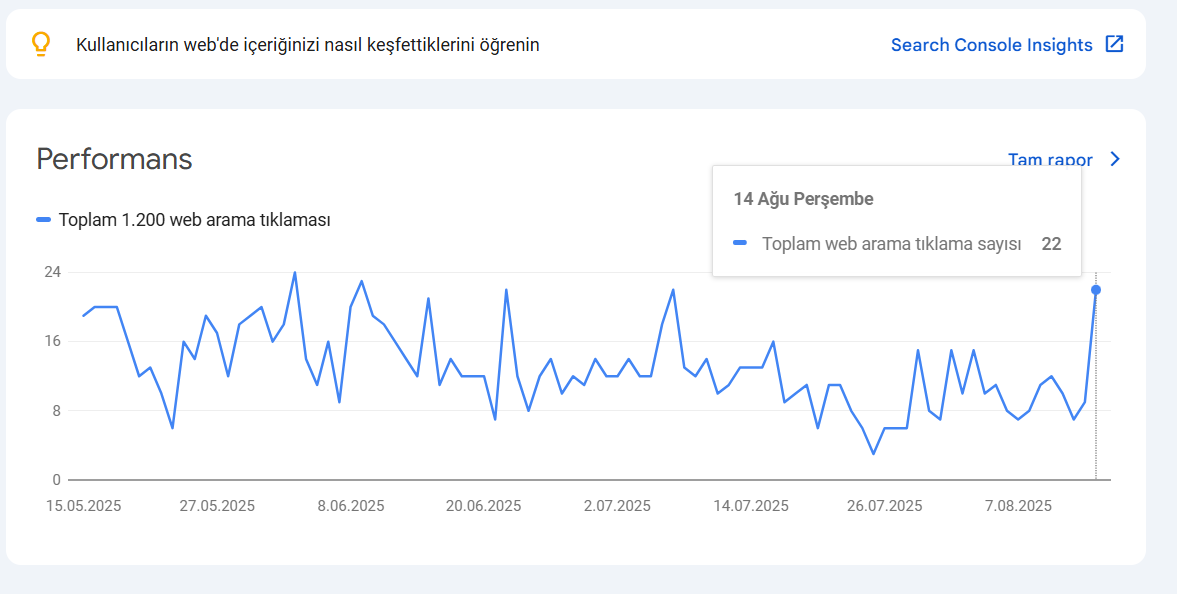The image size is (1177, 594).
Task: Click the highlighted 14 Ağu data point dot
Action: pos(1096,290)
